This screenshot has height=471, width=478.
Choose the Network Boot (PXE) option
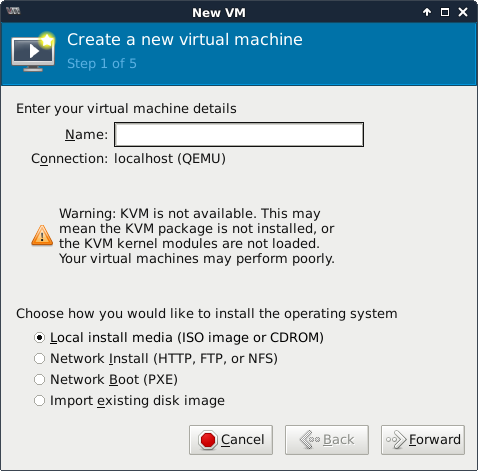tap(106, 380)
